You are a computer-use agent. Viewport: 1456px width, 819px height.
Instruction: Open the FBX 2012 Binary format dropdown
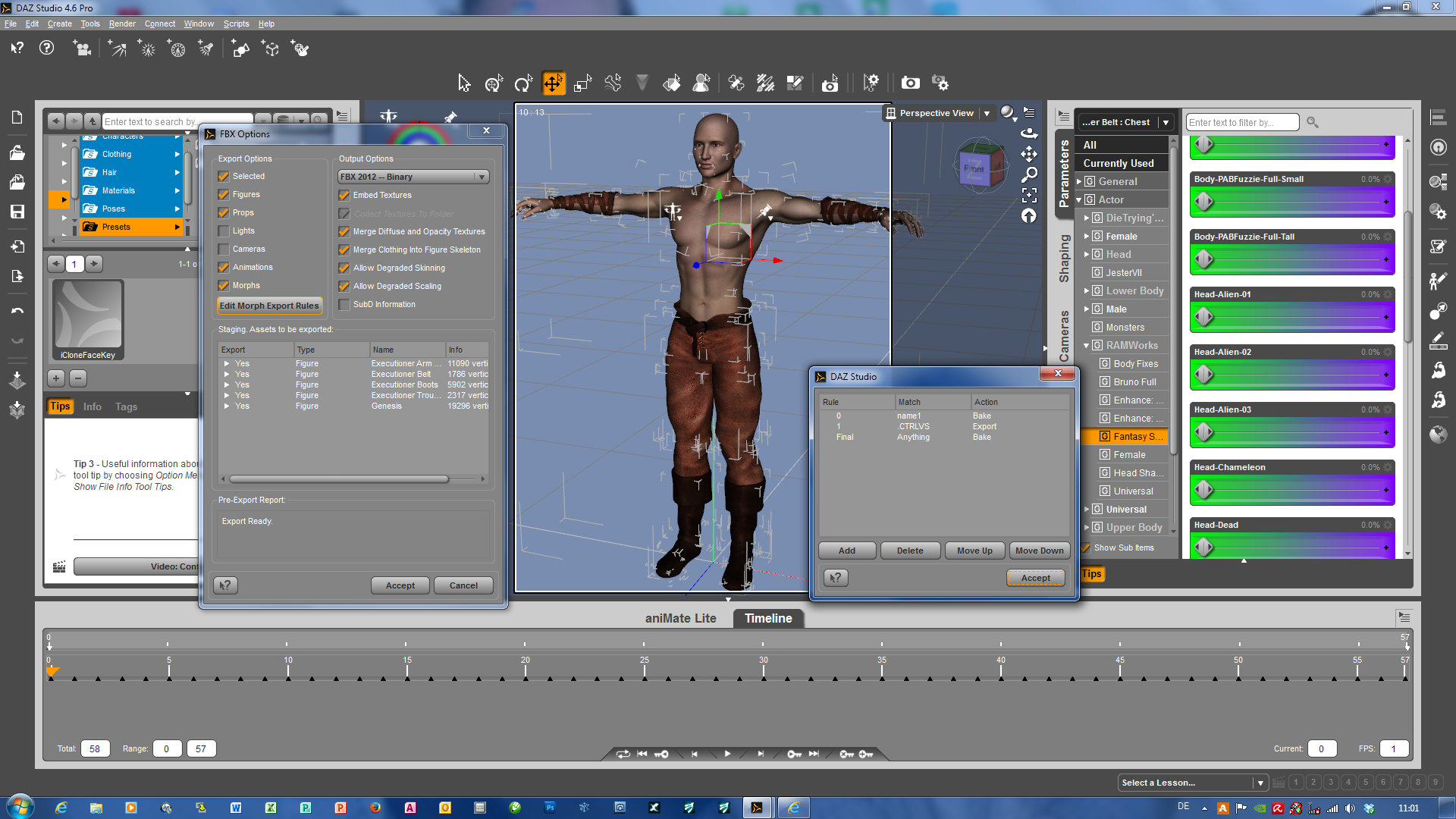(413, 177)
